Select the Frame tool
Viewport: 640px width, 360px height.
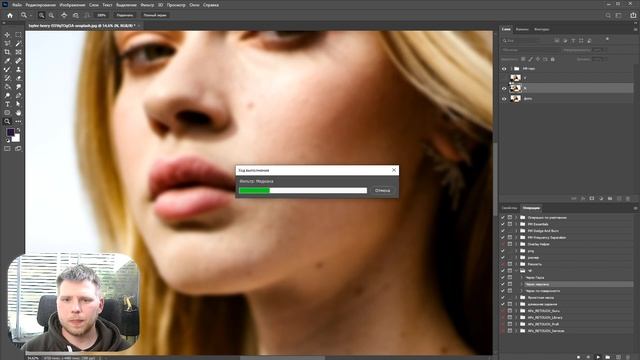click(x=18, y=52)
